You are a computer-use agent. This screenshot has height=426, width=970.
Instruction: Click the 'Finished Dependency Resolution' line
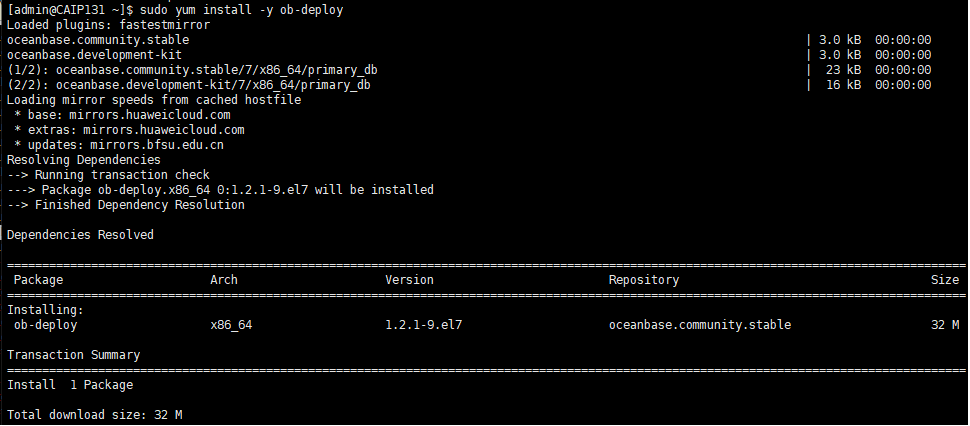(x=139, y=205)
